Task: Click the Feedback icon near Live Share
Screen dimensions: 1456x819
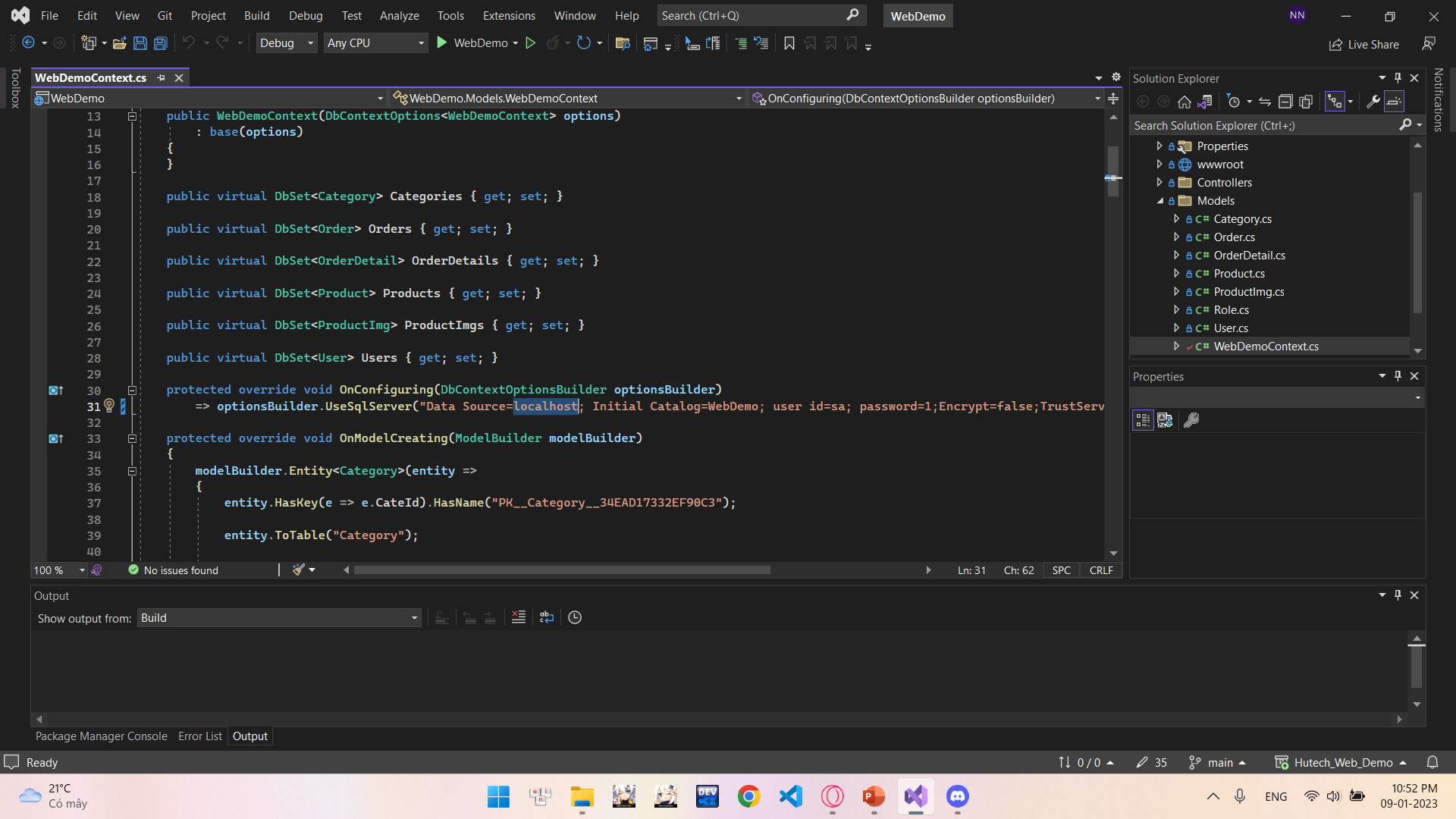Action: tap(1429, 44)
